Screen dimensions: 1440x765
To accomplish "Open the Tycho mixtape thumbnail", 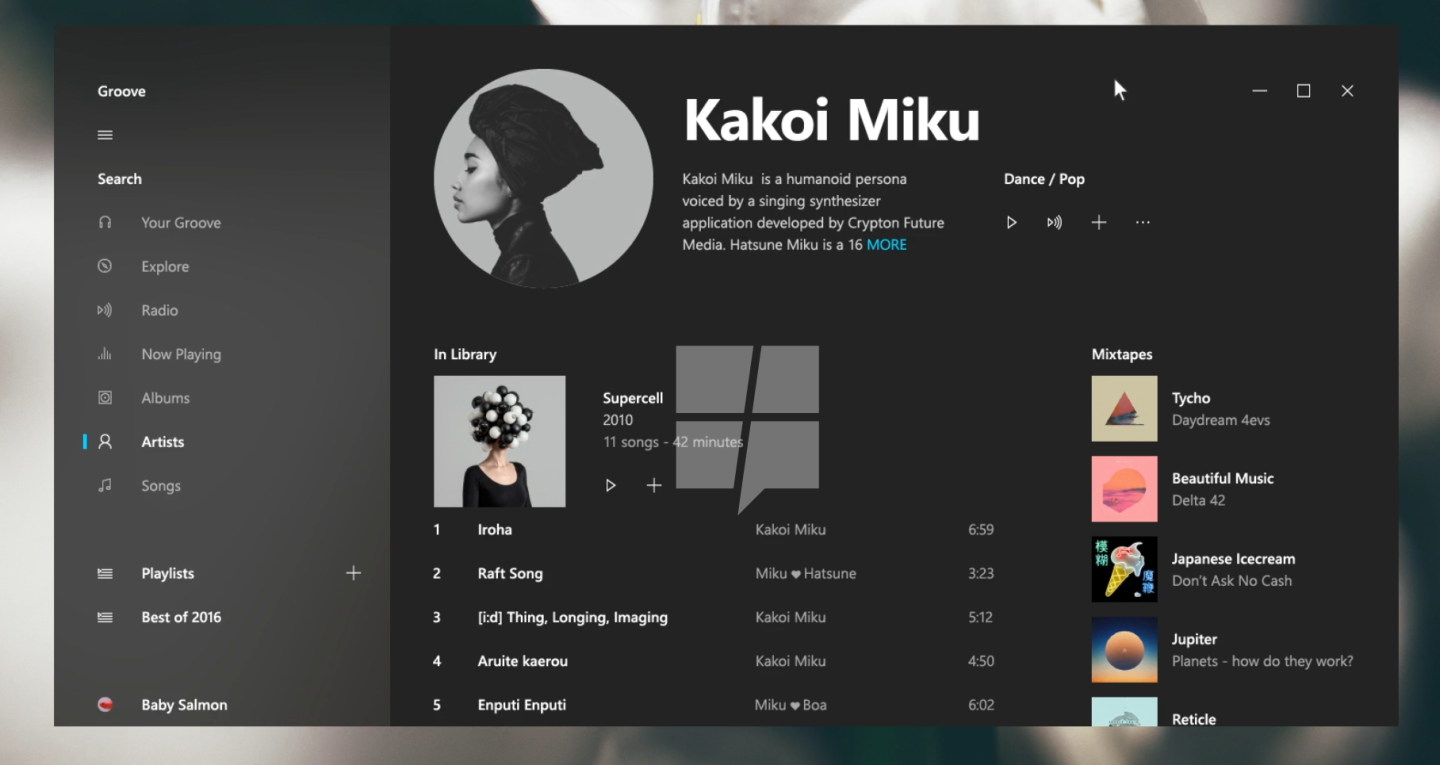I will pos(1124,408).
